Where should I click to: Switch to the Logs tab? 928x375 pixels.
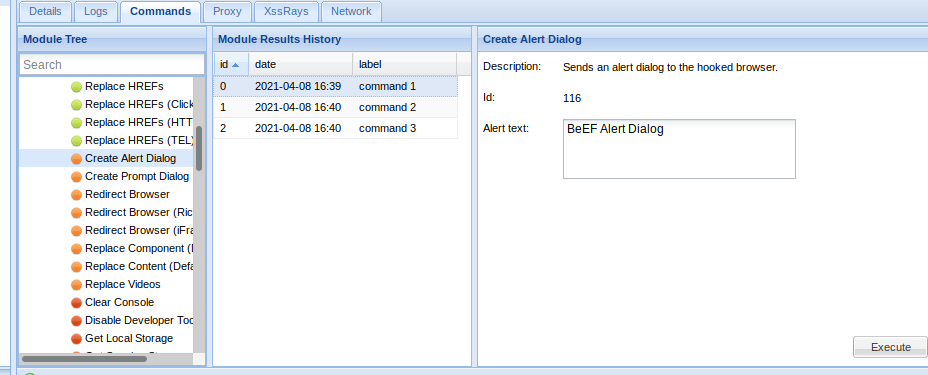click(x=96, y=12)
